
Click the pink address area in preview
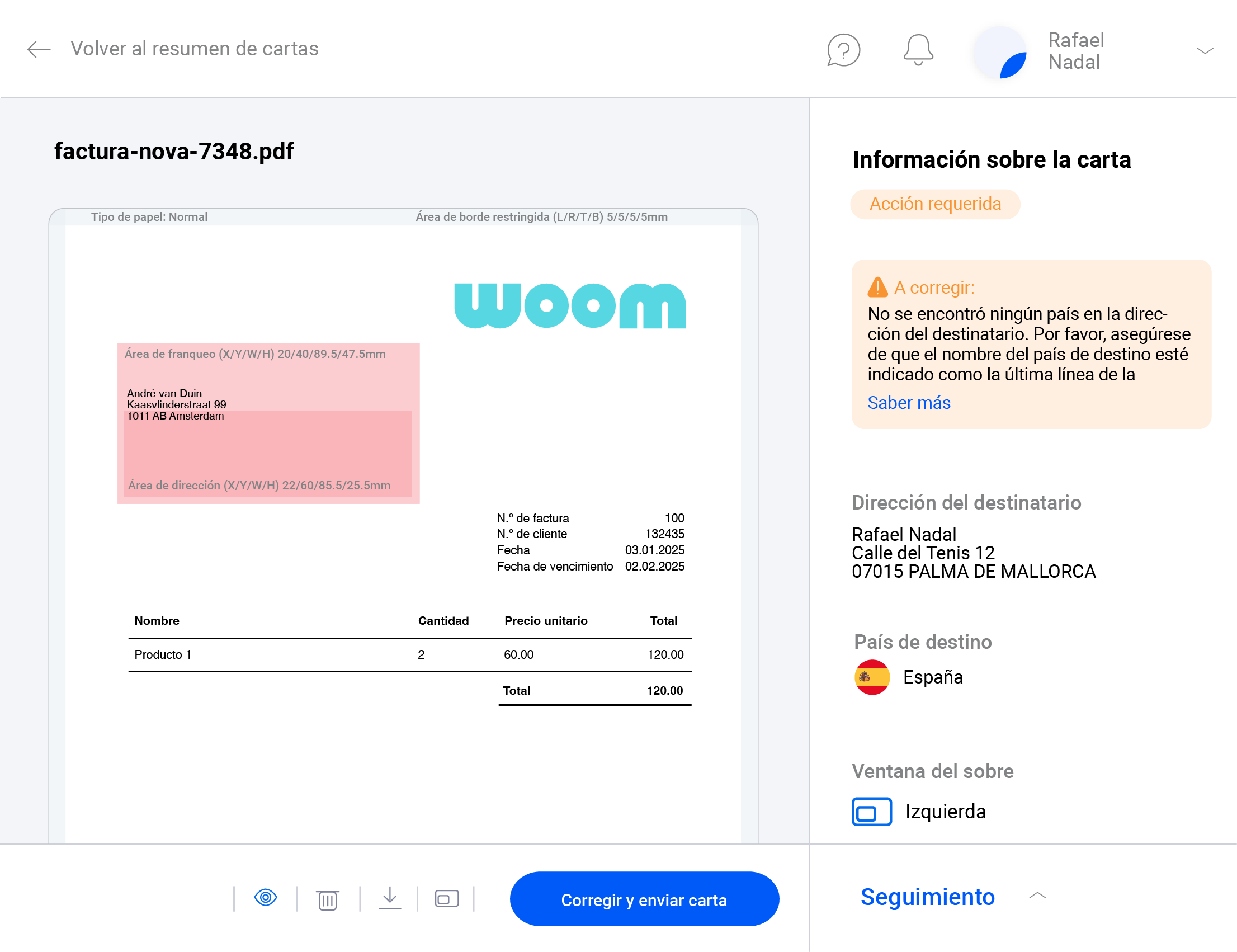[268, 453]
